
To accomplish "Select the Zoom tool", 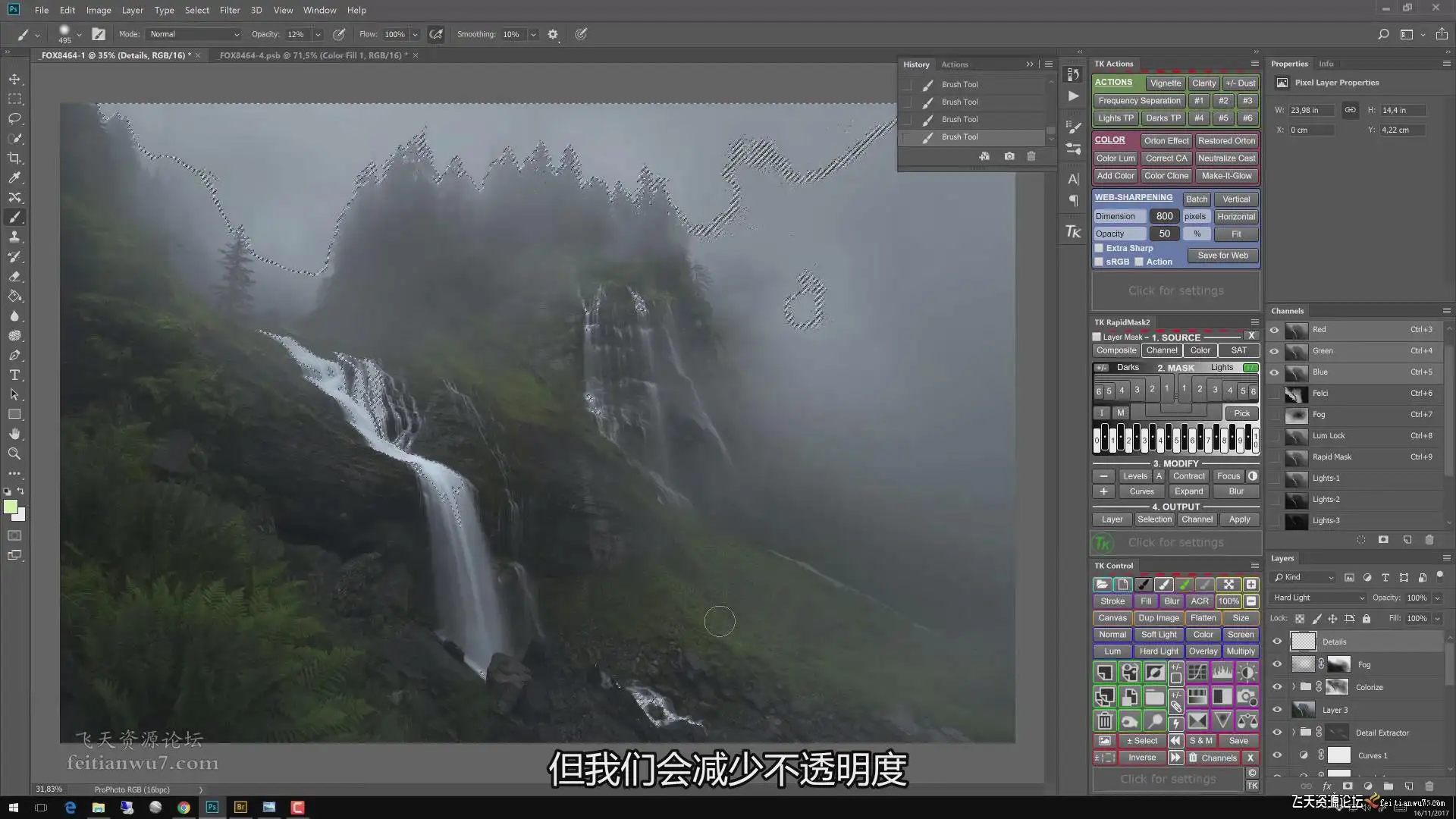I will click(14, 453).
